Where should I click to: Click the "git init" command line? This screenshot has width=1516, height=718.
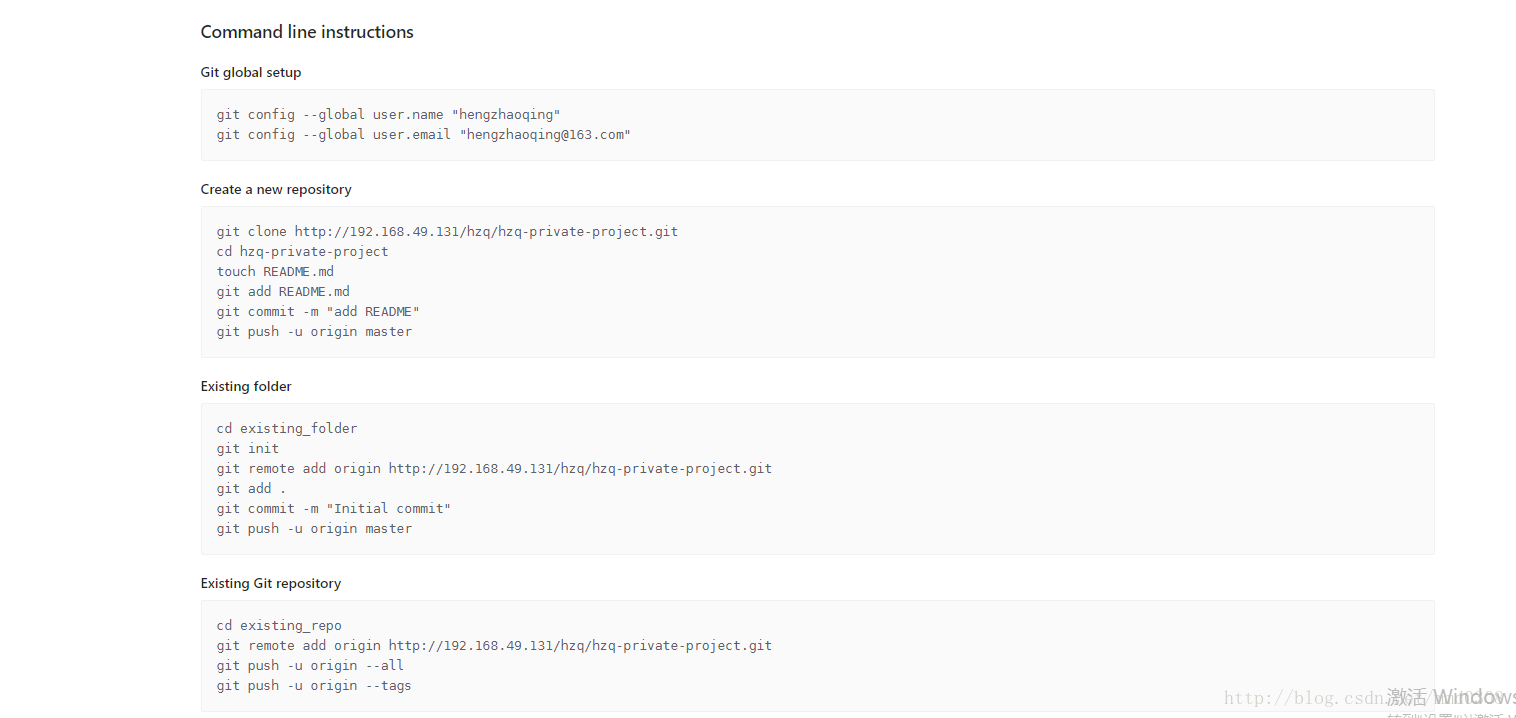pyautogui.click(x=248, y=449)
